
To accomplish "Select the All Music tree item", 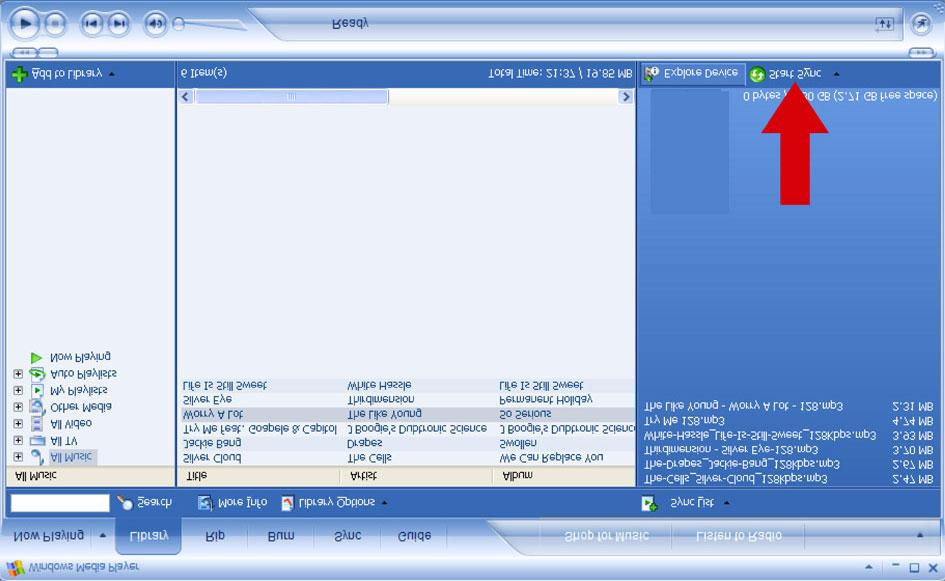I will coord(71,457).
